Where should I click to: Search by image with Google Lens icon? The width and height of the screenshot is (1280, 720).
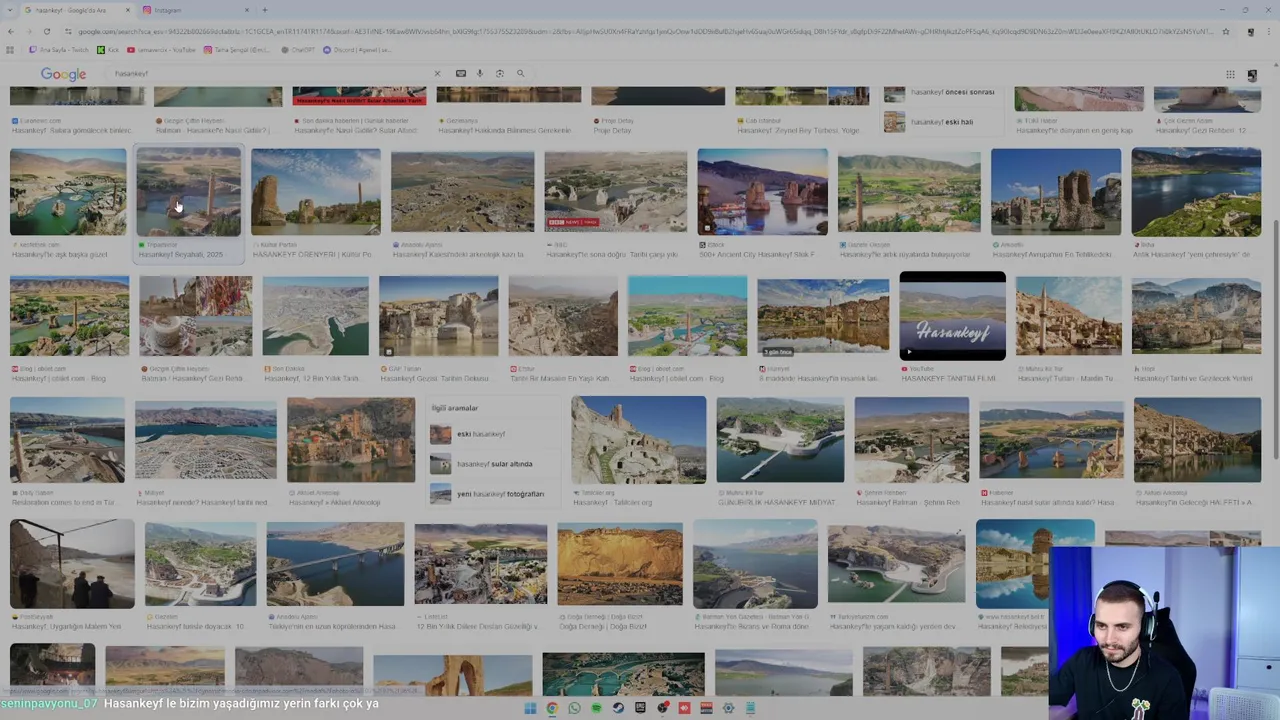[500, 73]
